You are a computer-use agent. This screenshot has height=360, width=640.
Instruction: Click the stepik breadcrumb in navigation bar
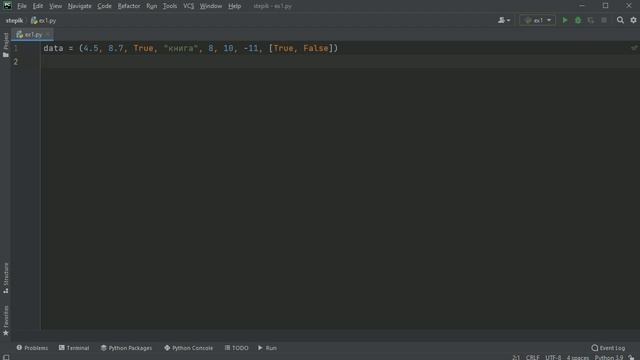(x=14, y=20)
